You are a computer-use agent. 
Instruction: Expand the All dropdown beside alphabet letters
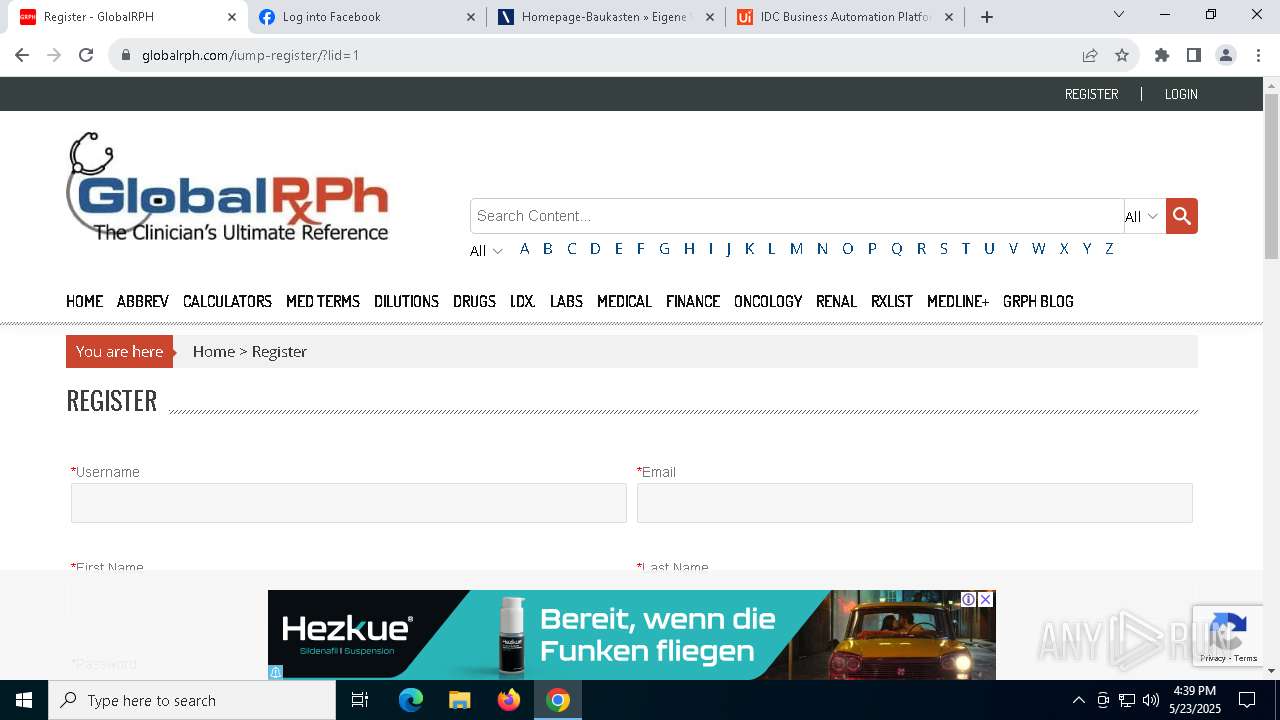tap(486, 251)
